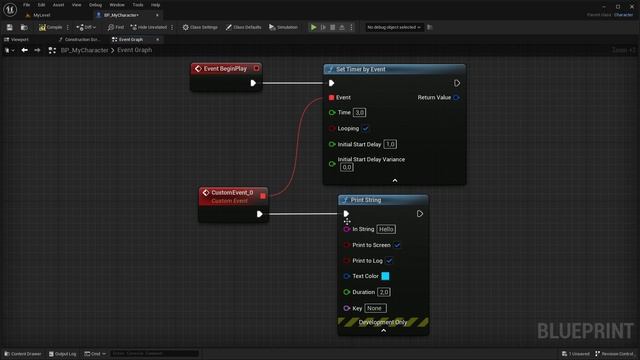640x360 pixels.
Task: Open the debug object selector dropdown
Action: (393, 27)
